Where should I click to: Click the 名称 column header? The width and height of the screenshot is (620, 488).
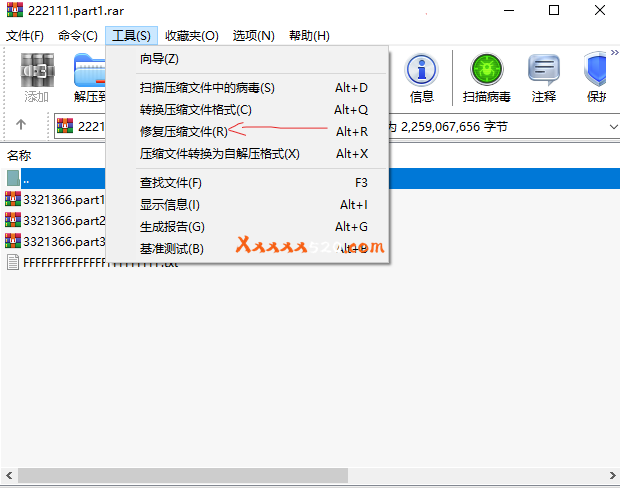[x=19, y=155]
